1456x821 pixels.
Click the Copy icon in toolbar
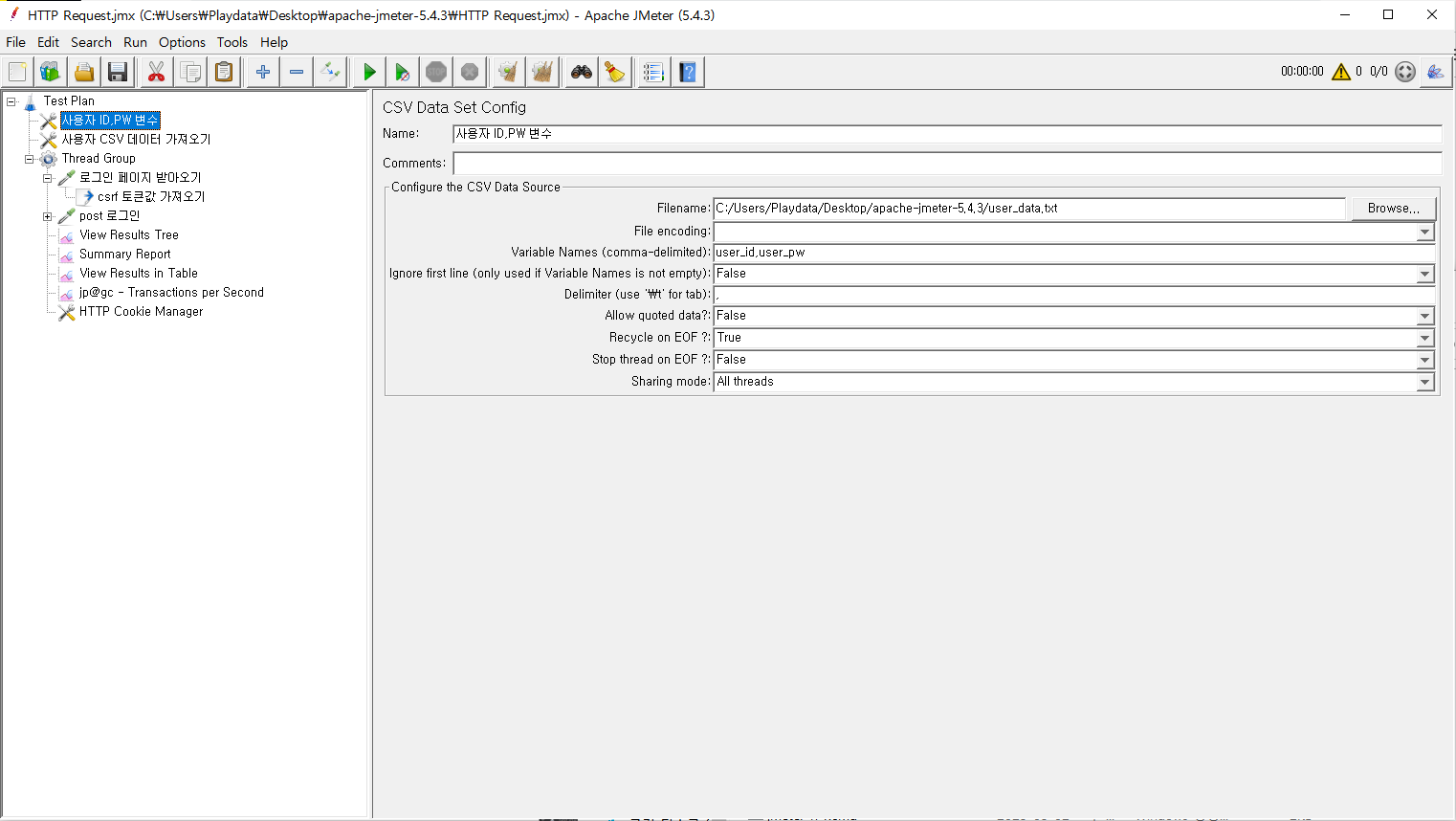pos(190,72)
